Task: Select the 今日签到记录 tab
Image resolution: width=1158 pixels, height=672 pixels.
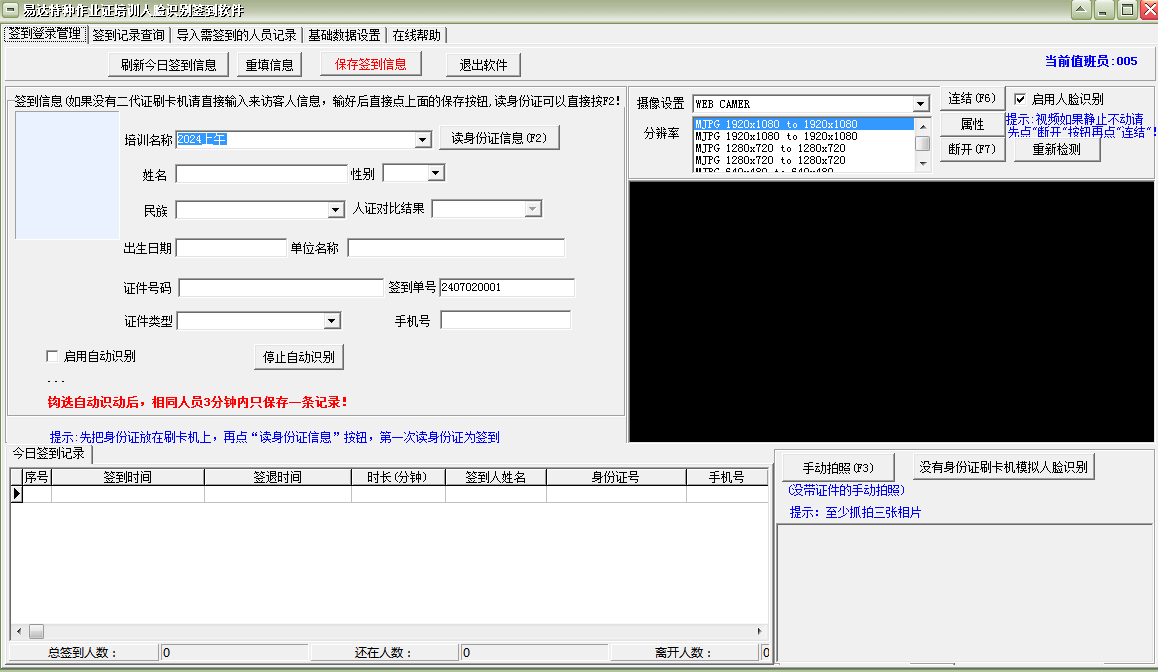Action: tap(49, 453)
